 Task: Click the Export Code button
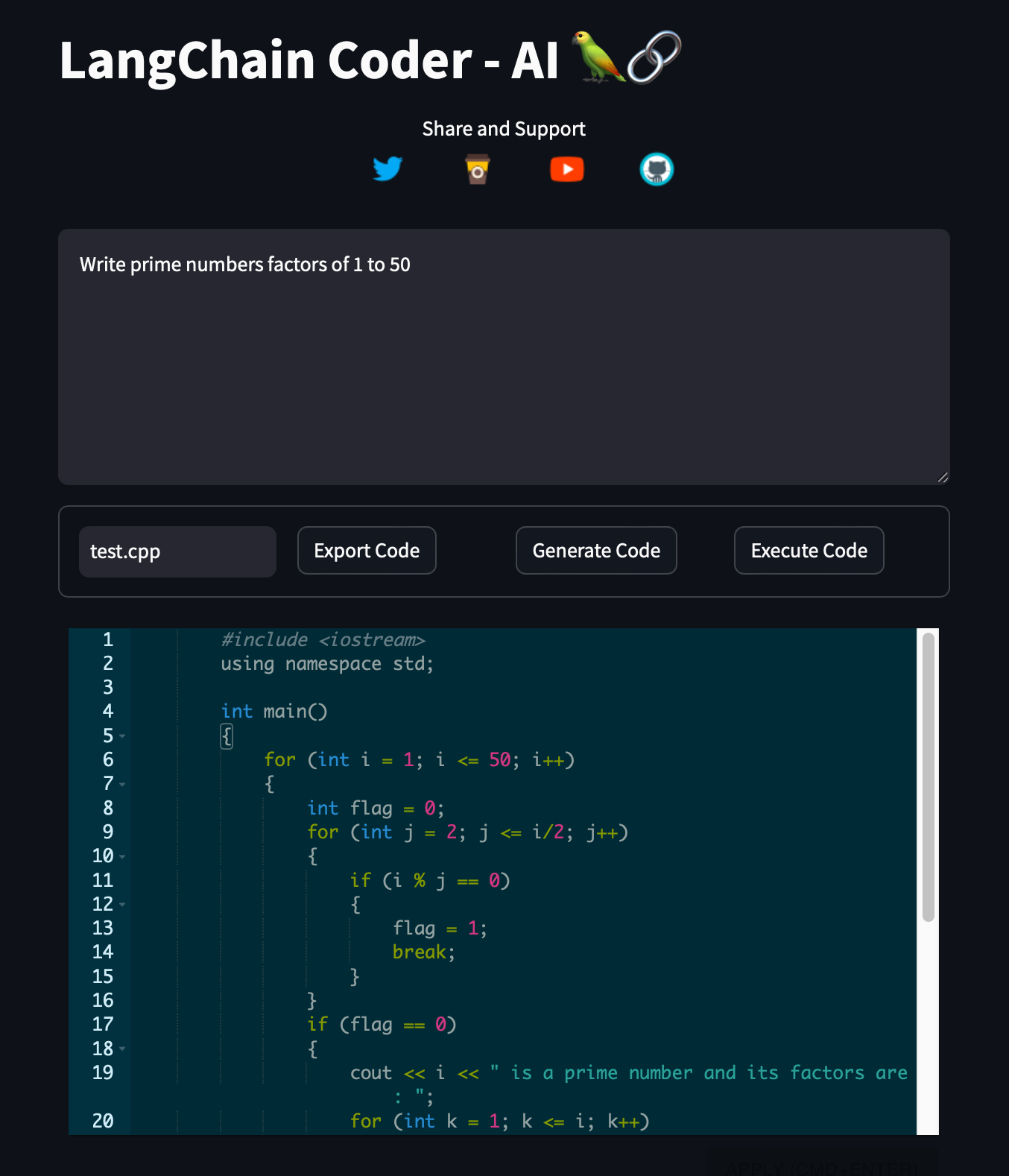pos(367,551)
